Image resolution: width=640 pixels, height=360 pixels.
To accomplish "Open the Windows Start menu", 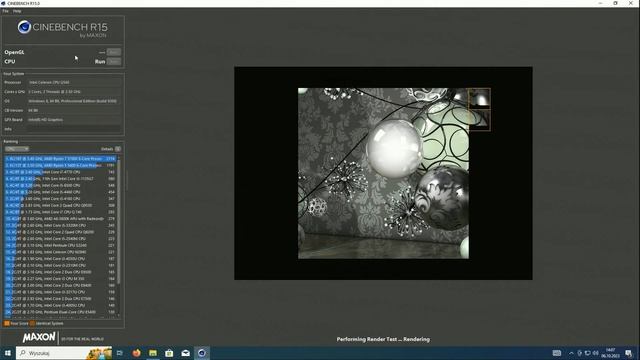I will (8, 353).
